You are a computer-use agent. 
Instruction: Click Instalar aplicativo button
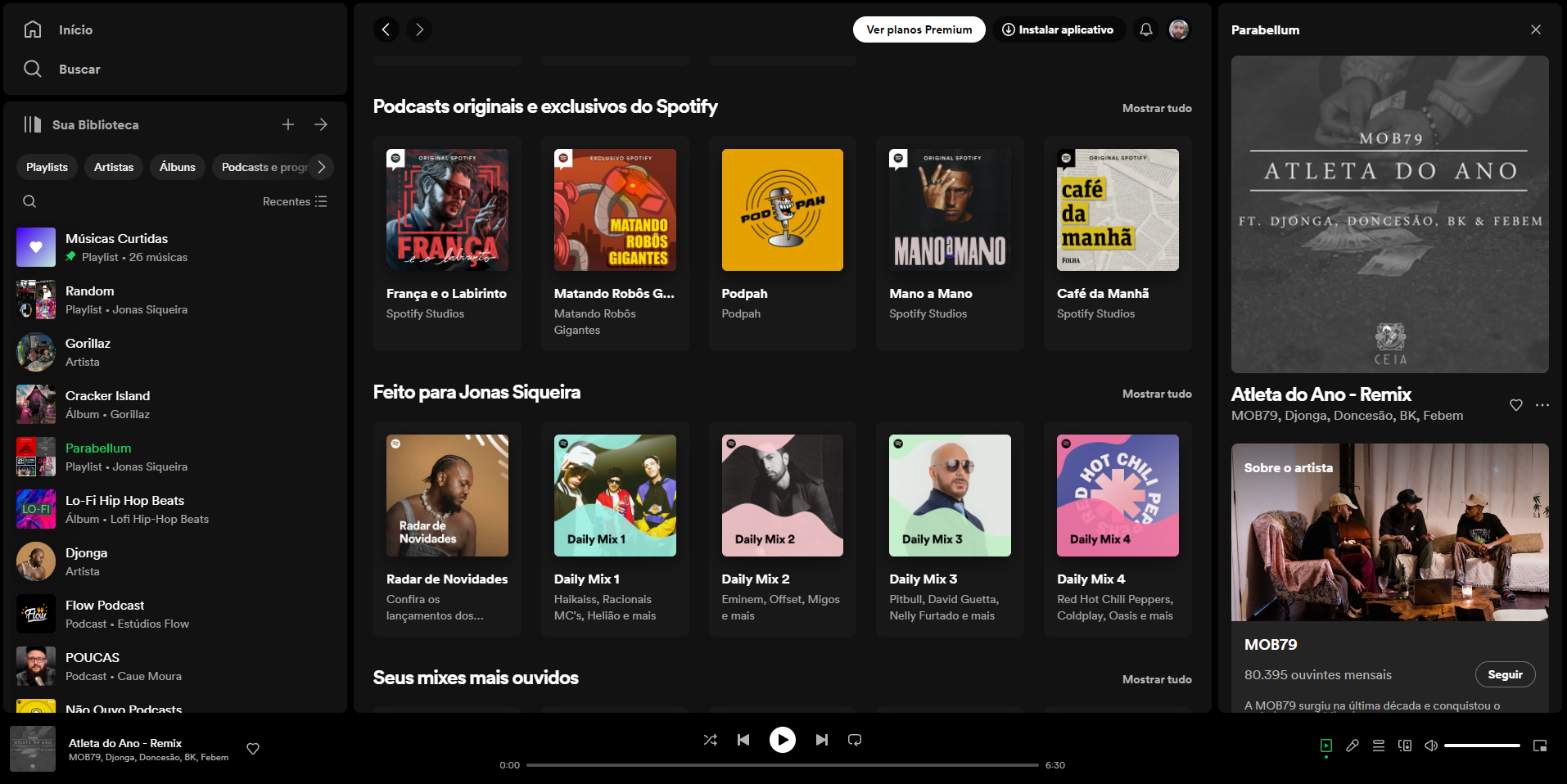[1059, 29]
